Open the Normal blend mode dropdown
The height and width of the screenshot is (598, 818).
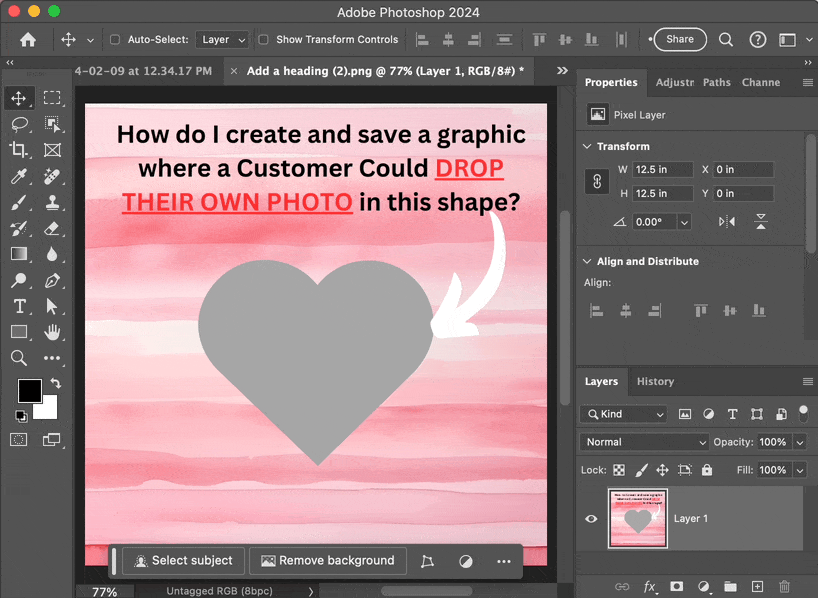click(x=644, y=442)
